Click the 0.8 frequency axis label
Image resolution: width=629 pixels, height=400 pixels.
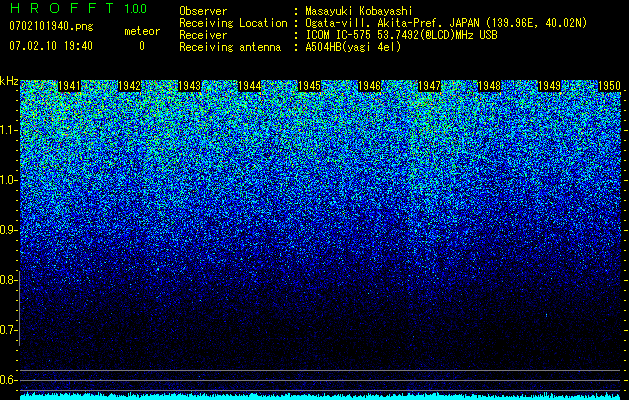[8, 280]
